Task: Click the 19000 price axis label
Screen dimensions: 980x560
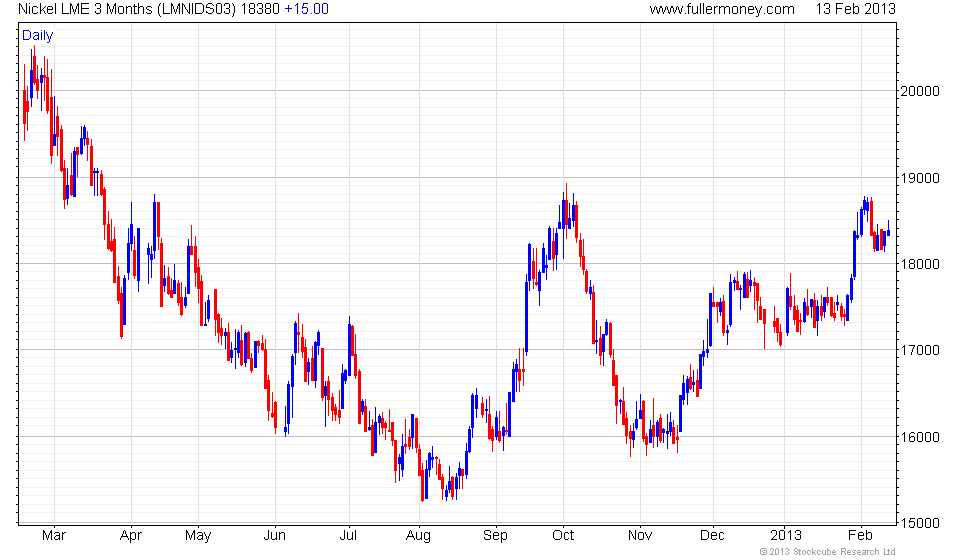Action: (x=922, y=178)
